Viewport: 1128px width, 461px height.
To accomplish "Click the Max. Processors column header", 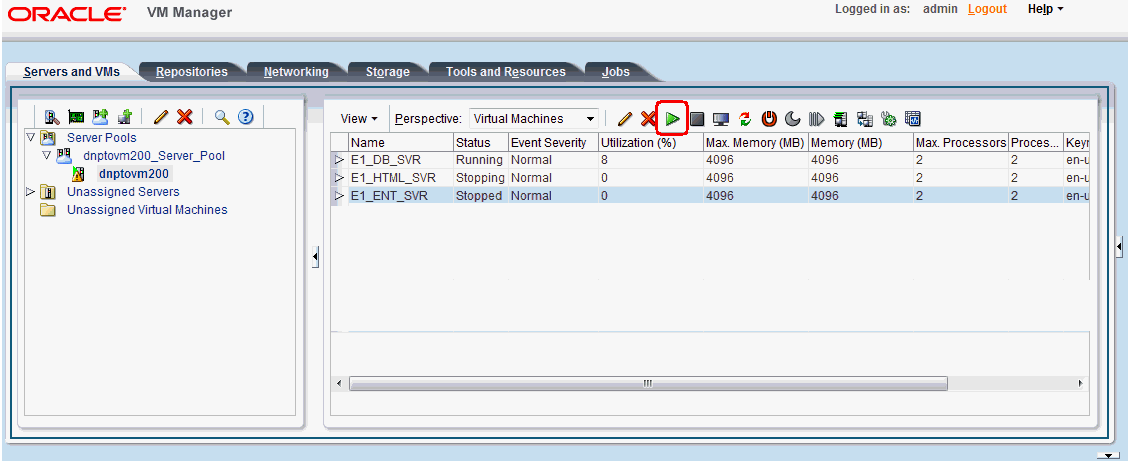I will 960,142.
